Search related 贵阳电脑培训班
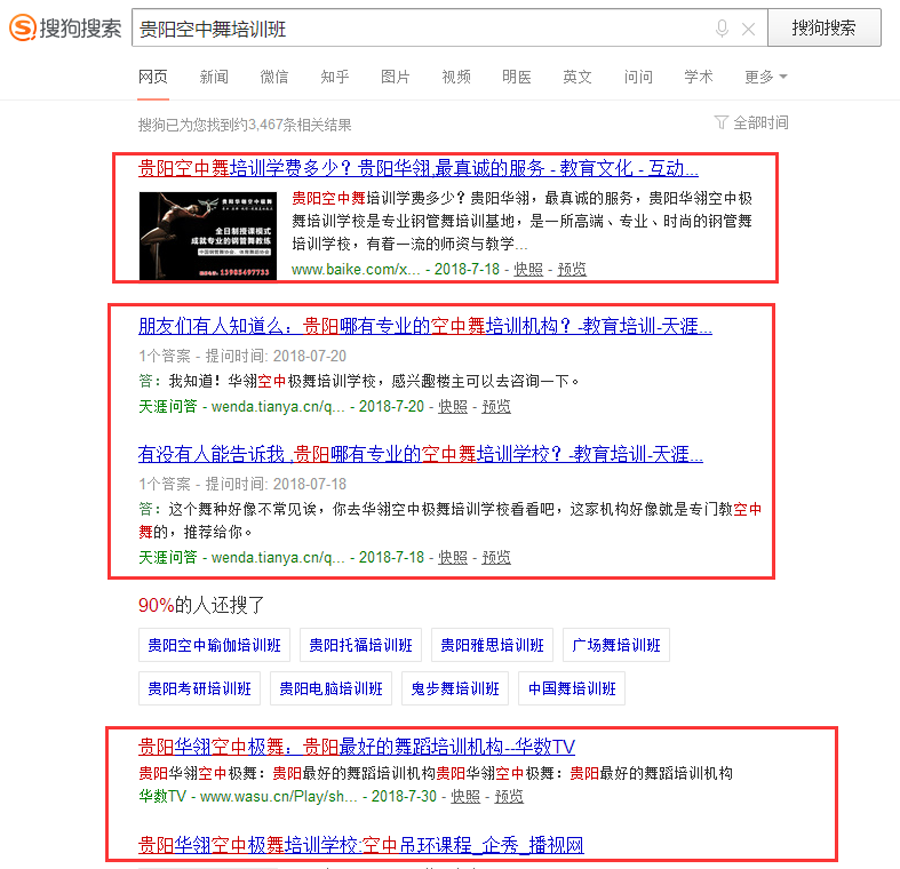 tap(331, 688)
